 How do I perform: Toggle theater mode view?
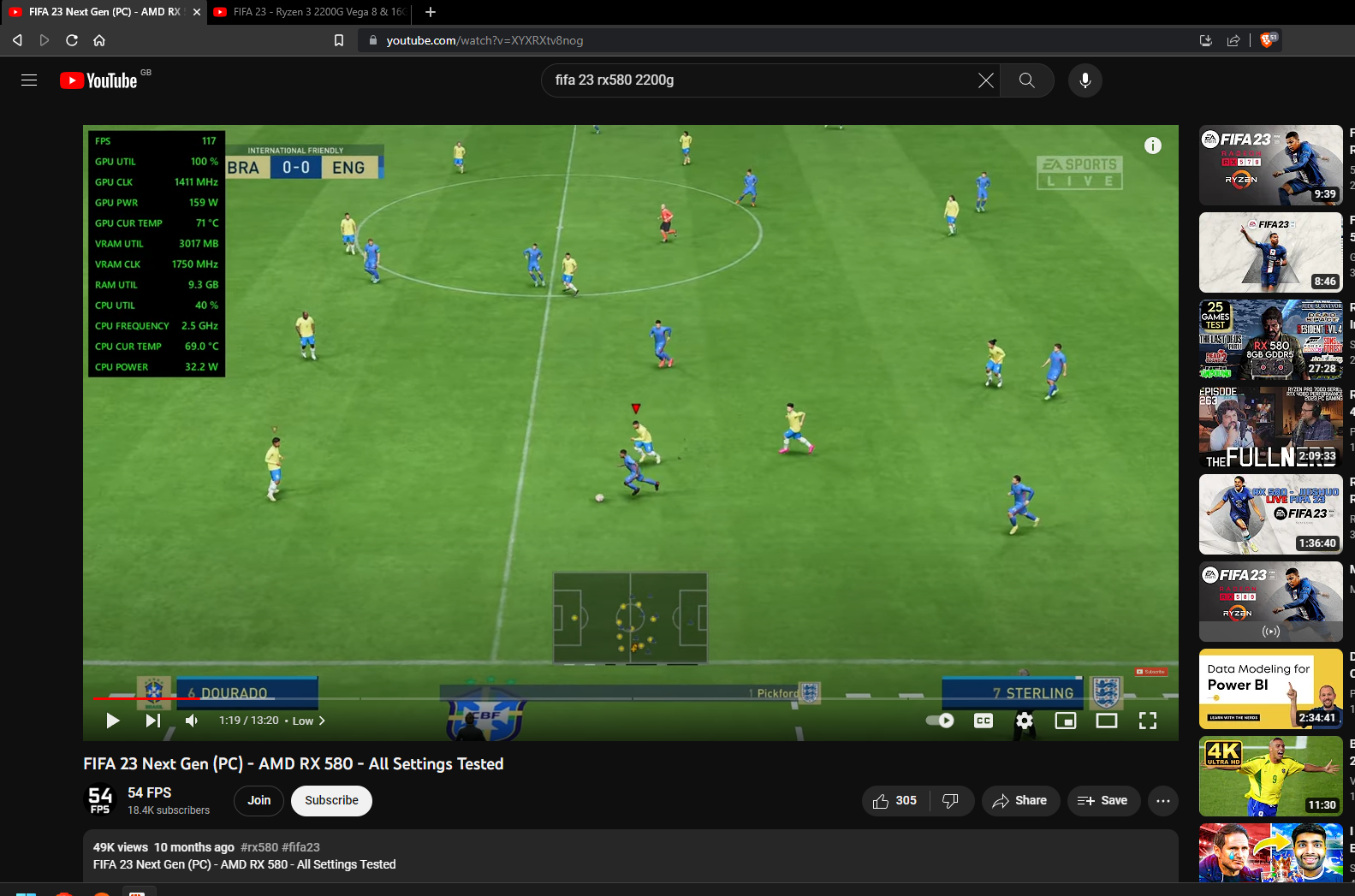1107,721
